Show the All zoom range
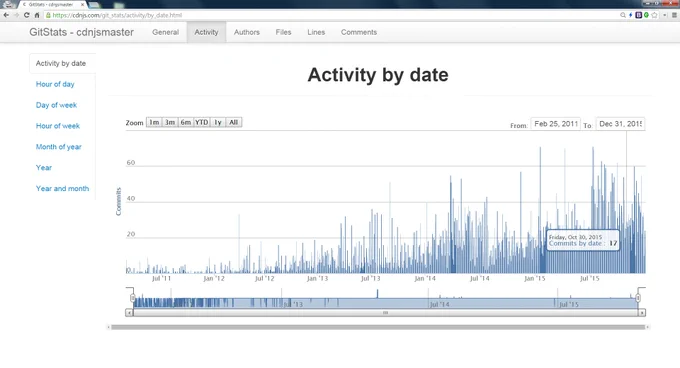 coord(233,122)
